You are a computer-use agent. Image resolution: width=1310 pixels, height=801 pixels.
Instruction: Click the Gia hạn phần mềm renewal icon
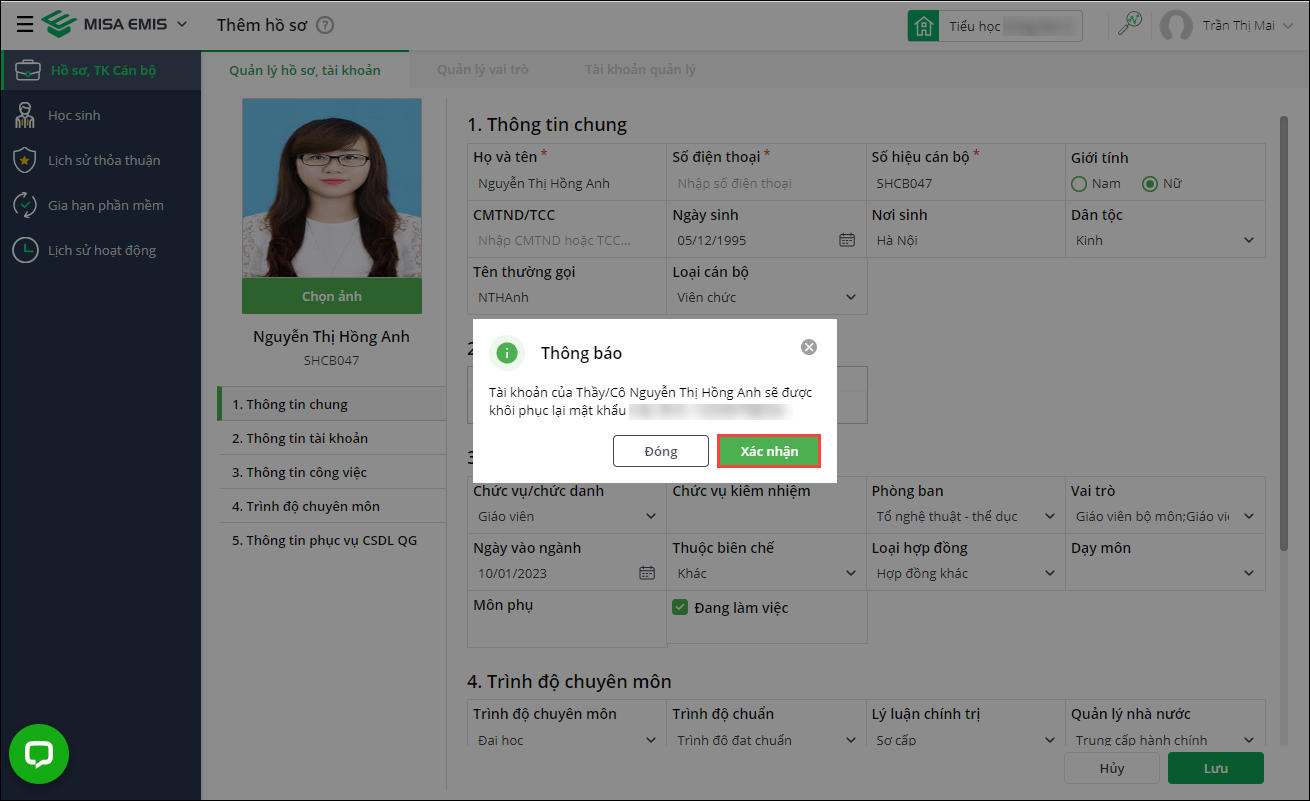point(25,205)
